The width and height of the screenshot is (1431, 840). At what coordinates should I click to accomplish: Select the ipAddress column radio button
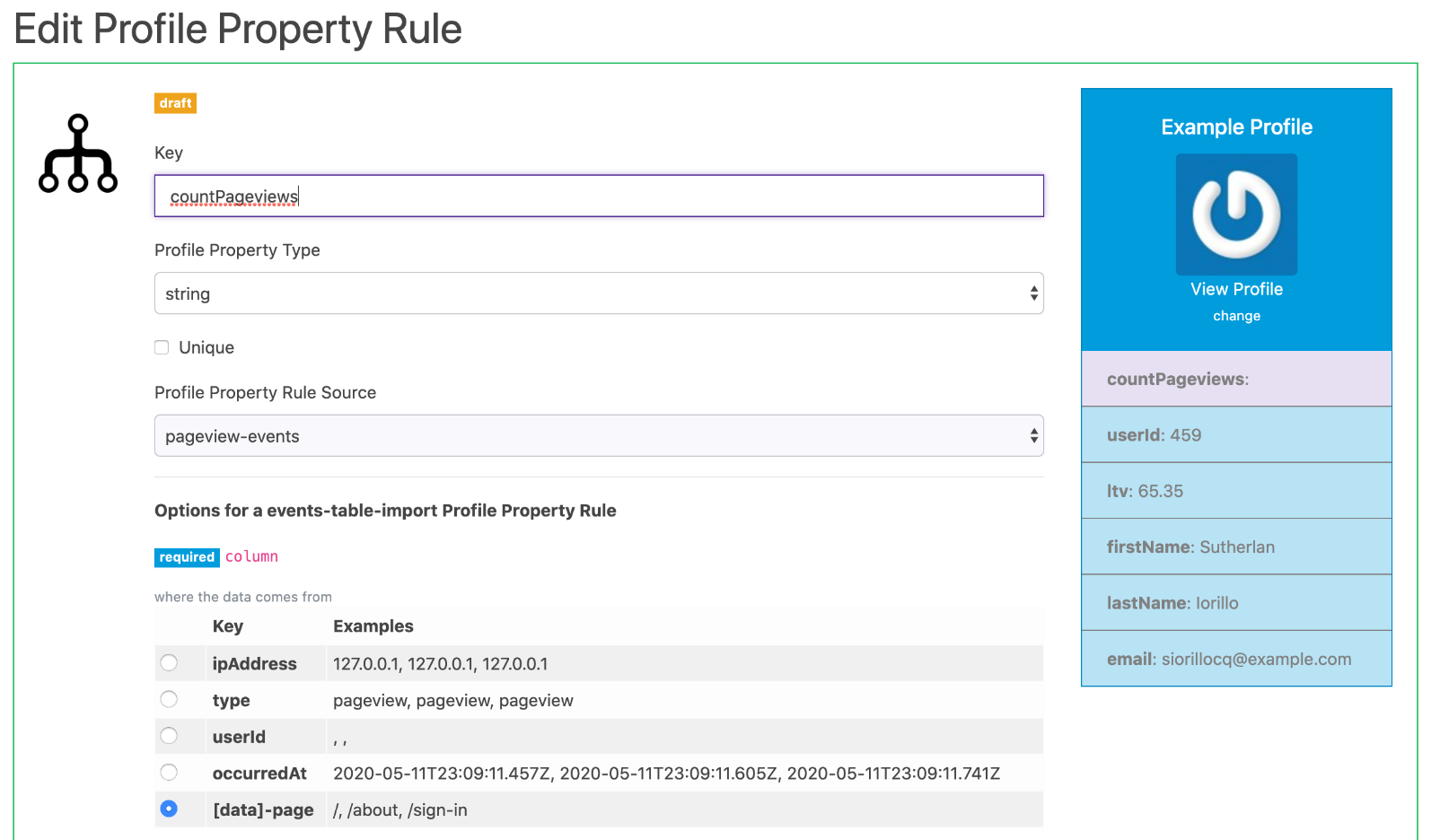[169, 663]
